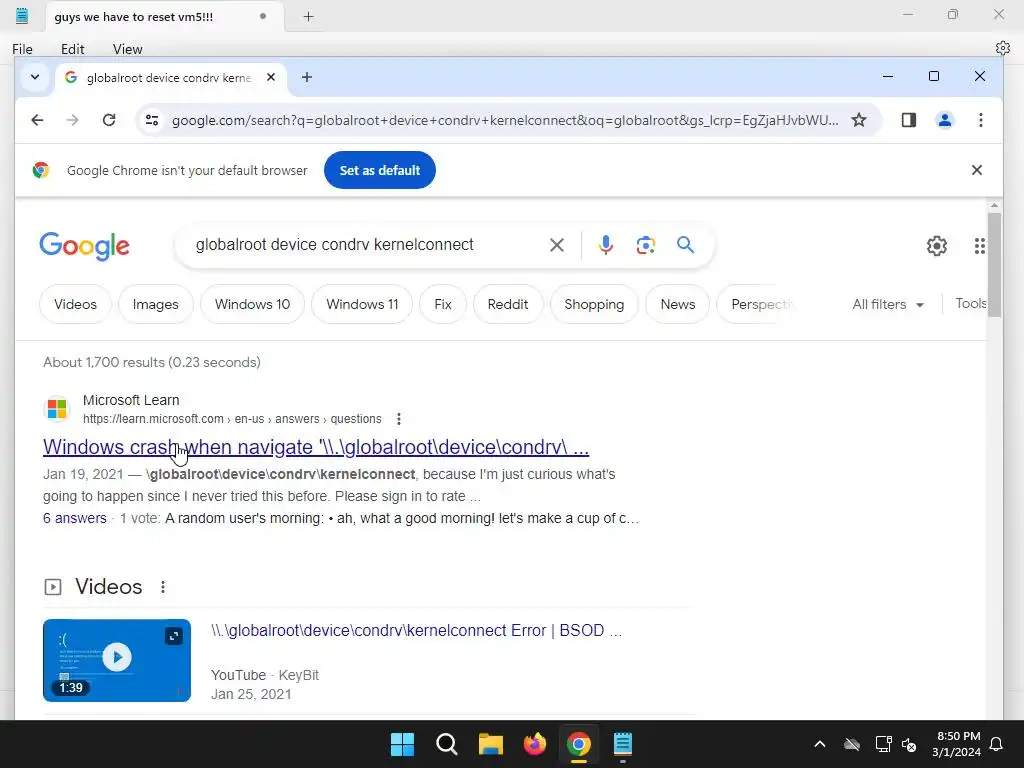Click Microsoft Learn site name

point(131,400)
